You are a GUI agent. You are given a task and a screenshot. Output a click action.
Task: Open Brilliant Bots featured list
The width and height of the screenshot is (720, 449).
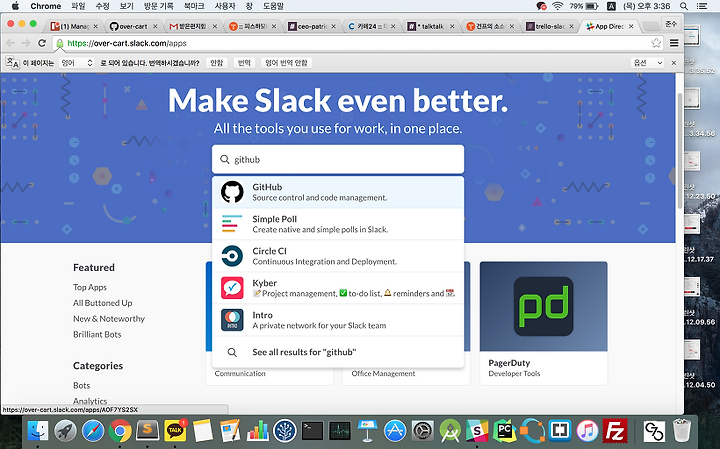tap(97, 334)
